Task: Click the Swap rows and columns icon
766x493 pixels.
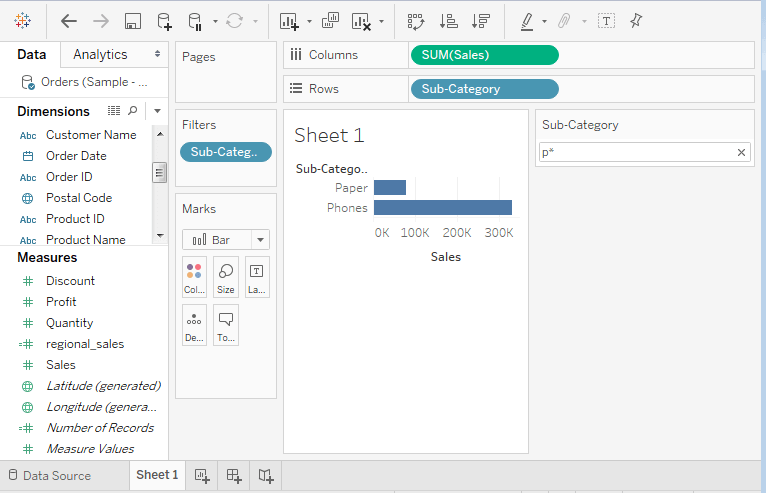Action: coord(416,21)
